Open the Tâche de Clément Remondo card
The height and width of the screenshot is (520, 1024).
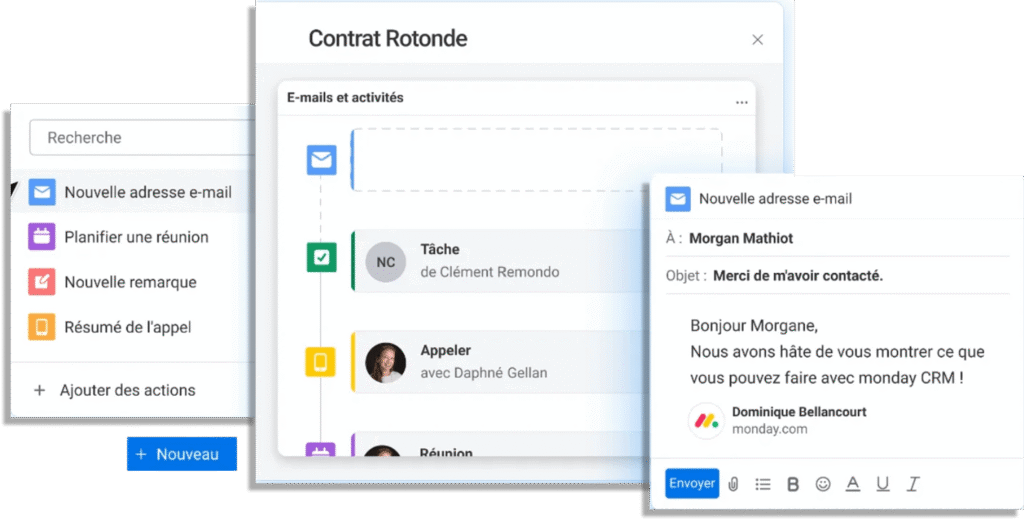coord(500,260)
